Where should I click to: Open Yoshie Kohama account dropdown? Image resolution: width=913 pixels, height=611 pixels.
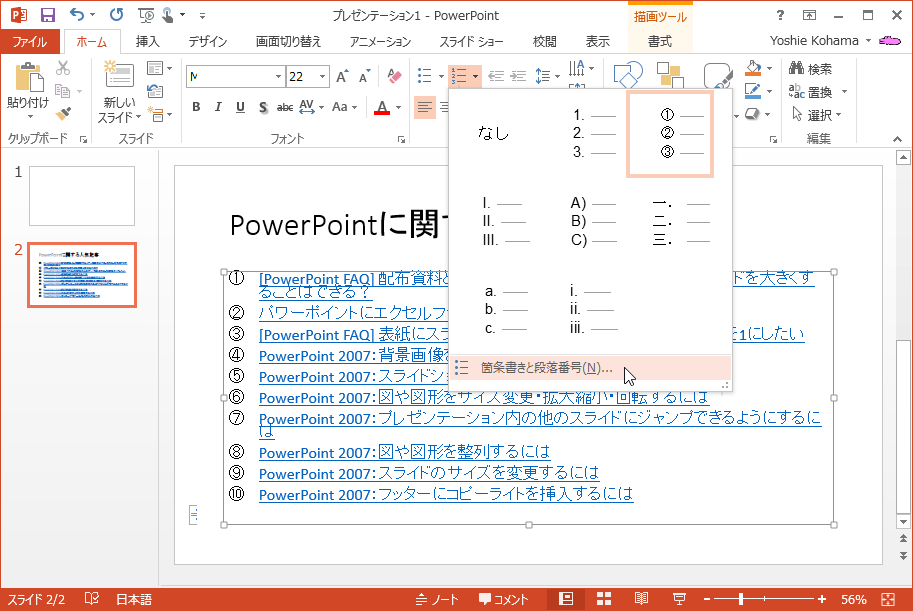[868, 41]
